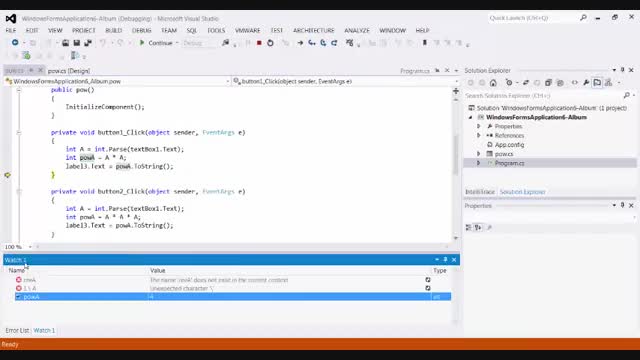
Task: Click the Properties wrench icon in Solution Explorer
Action: point(586,83)
